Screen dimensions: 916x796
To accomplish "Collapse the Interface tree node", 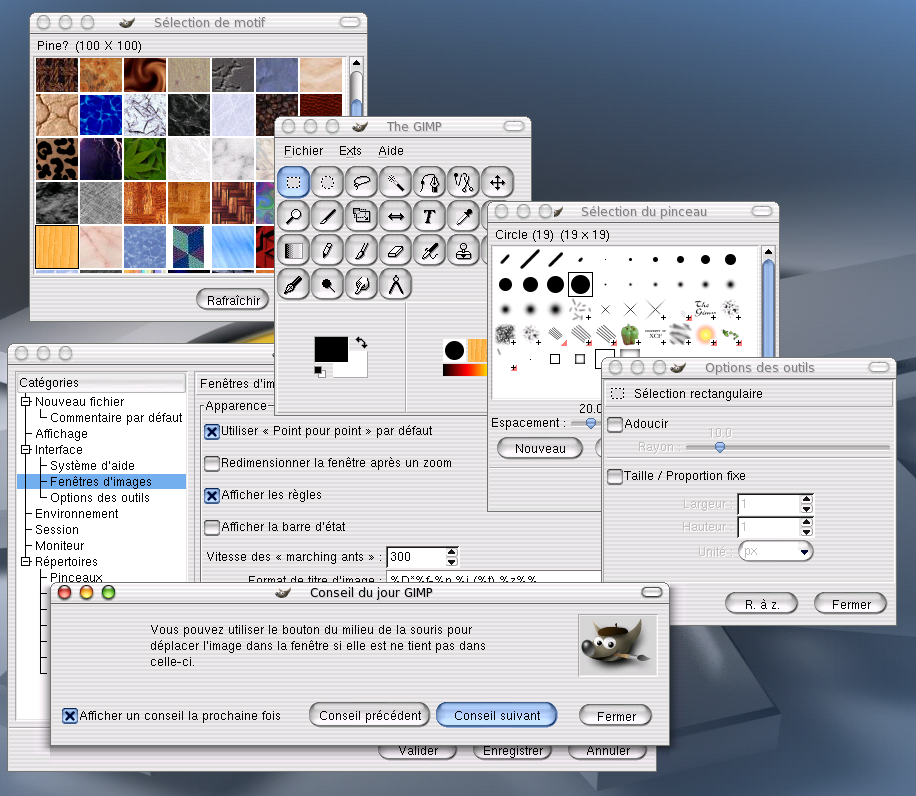I will point(25,450).
